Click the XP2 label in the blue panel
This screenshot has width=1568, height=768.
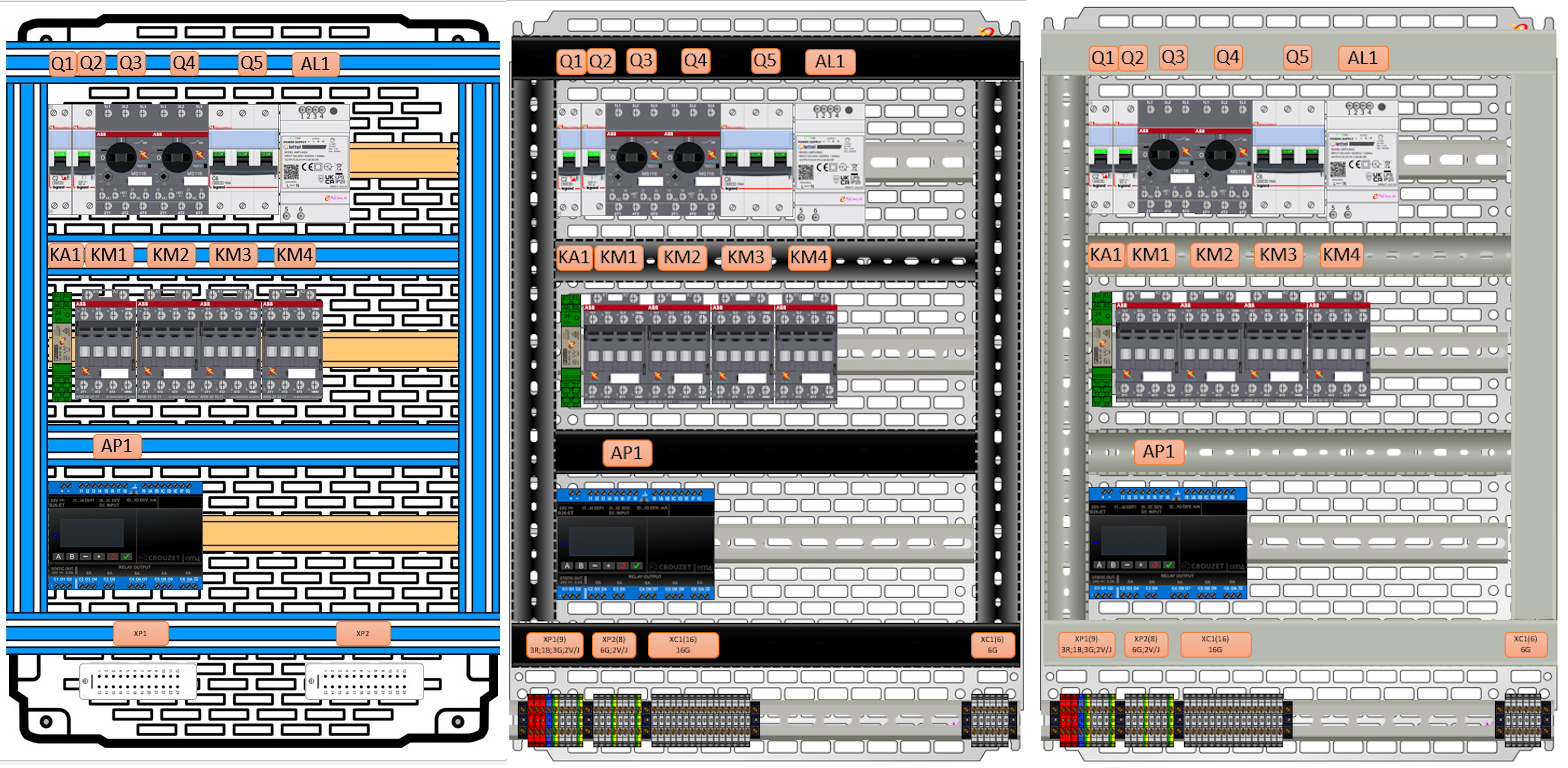(362, 633)
